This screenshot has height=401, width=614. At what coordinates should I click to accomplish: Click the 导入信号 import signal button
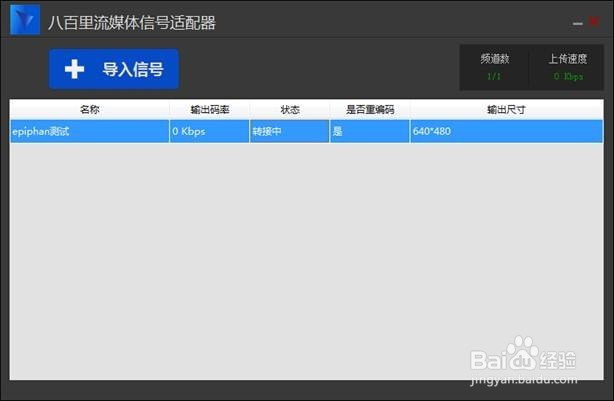click(x=114, y=69)
